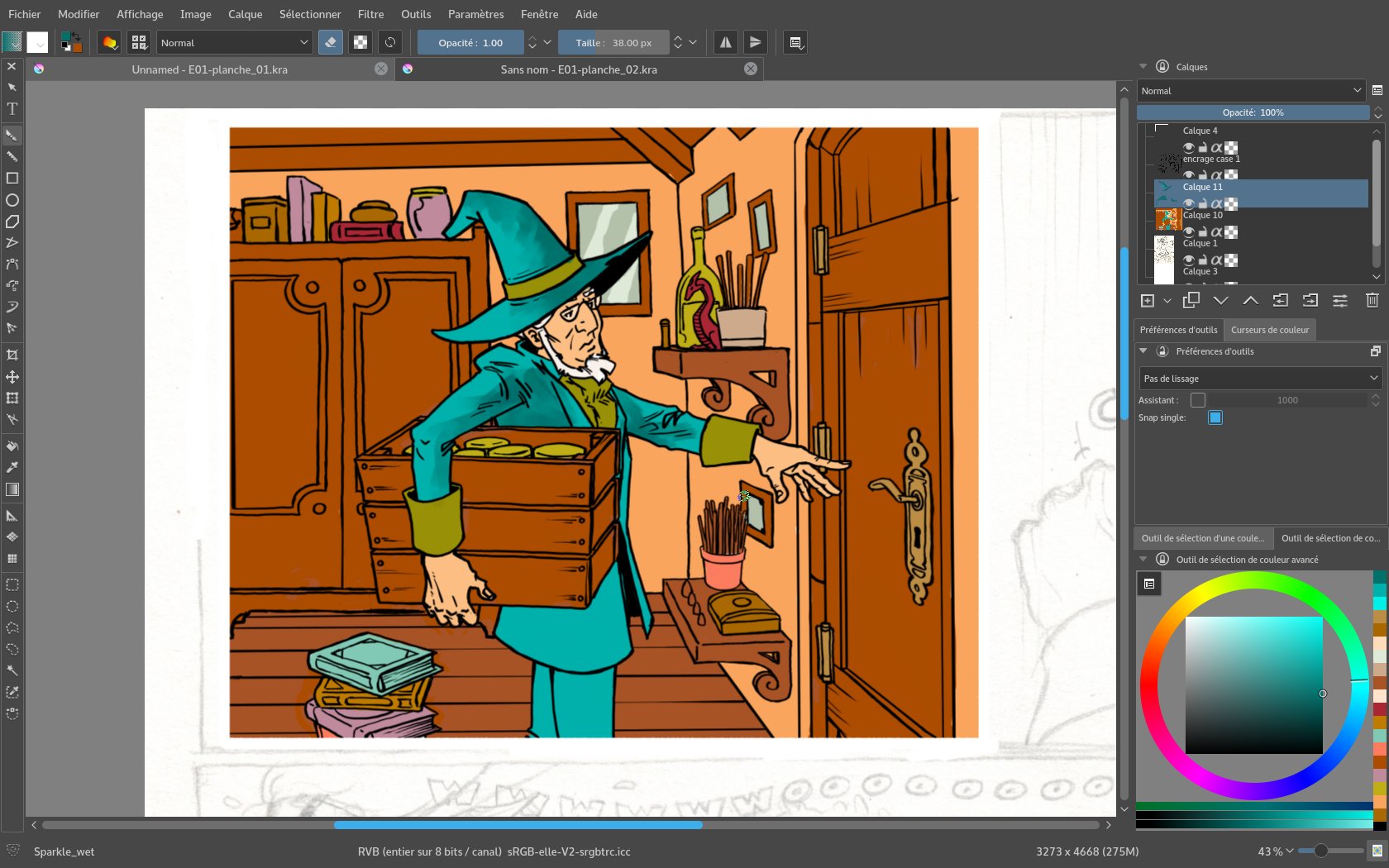Open color selector settings button
The image size is (1389, 868).
coord(1149,584)
